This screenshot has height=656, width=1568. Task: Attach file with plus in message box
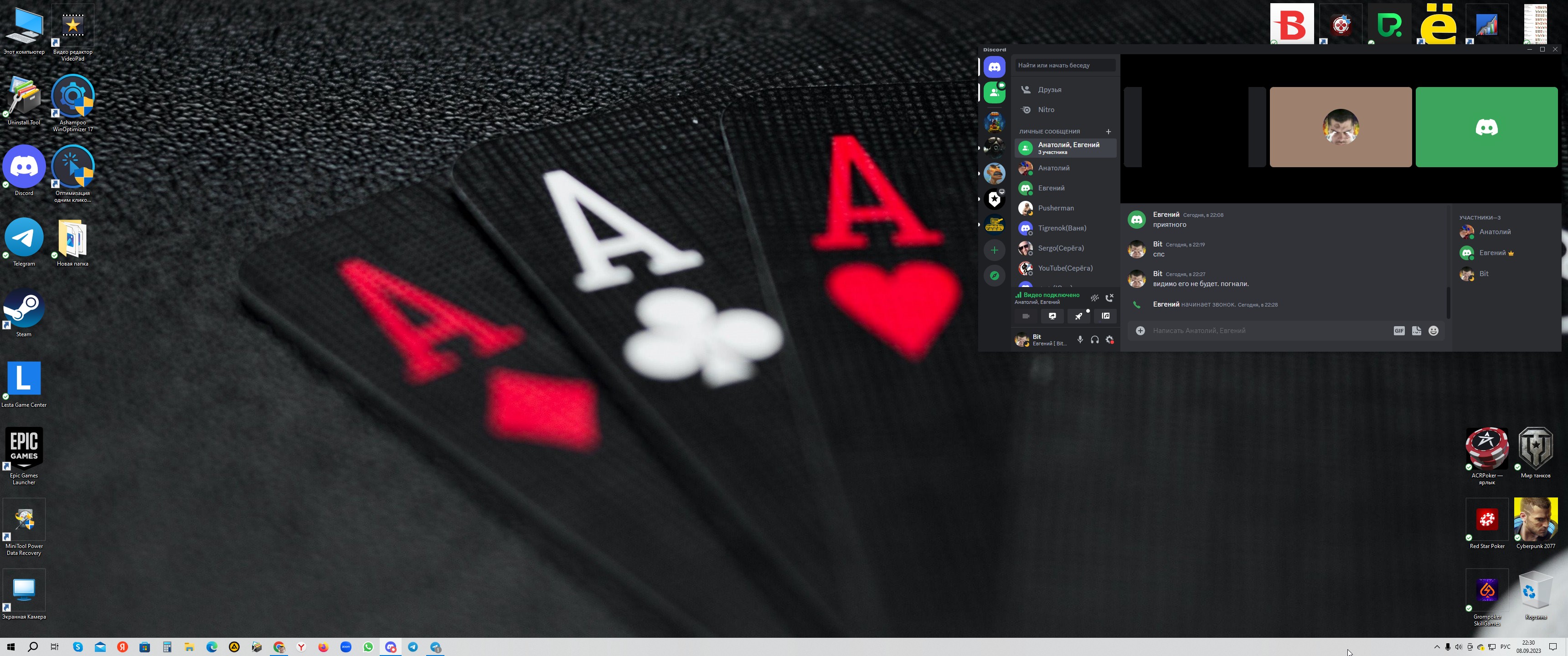(1140, 330)
